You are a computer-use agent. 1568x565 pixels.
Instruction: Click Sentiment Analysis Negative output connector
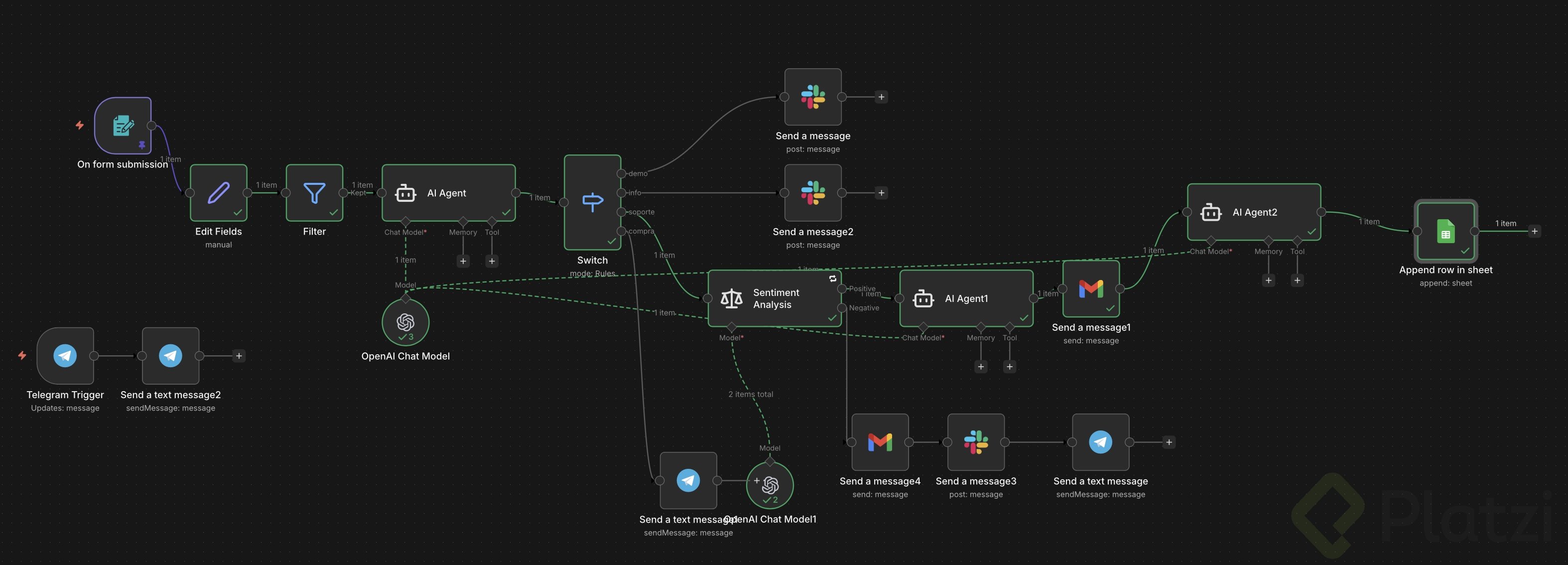point(842,308)
